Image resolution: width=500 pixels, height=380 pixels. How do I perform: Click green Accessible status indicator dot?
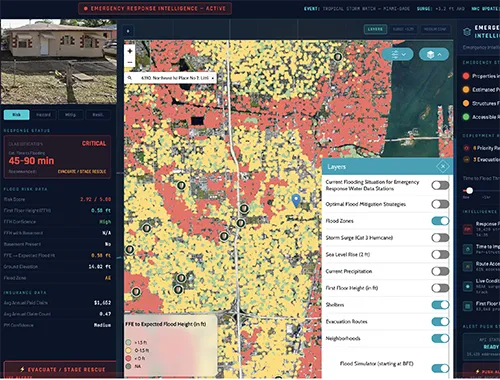(466, 117)
